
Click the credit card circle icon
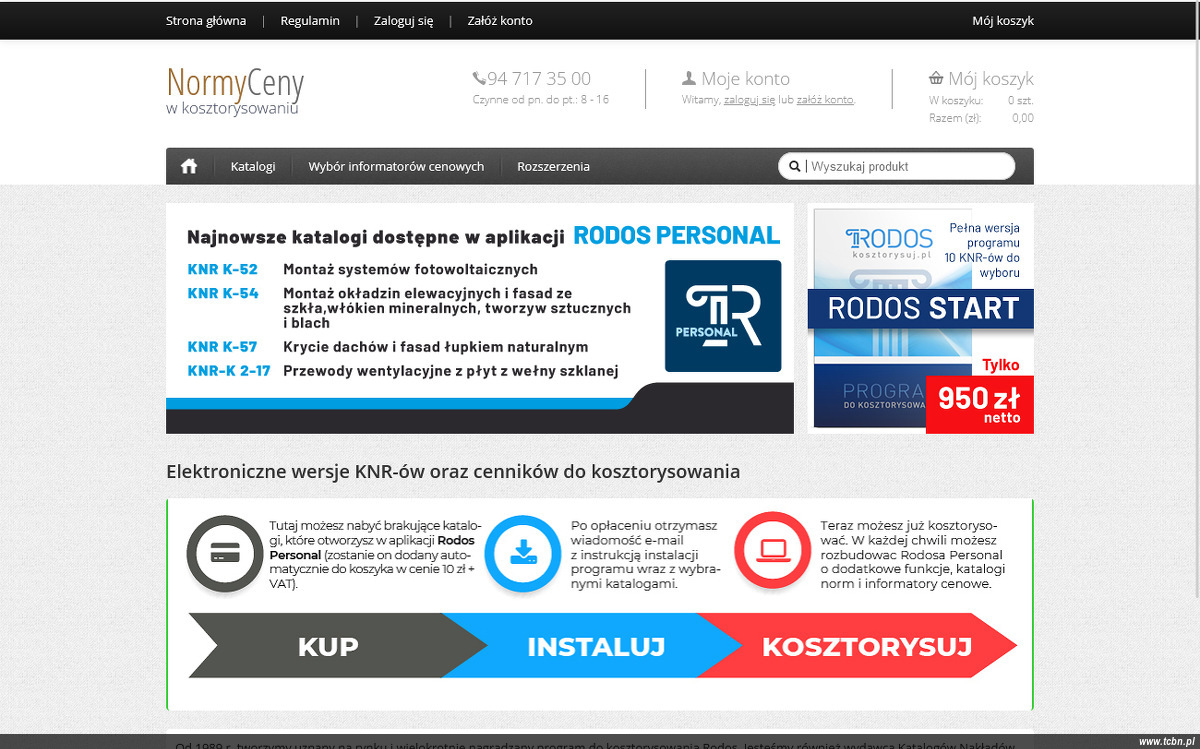point(225,552)
